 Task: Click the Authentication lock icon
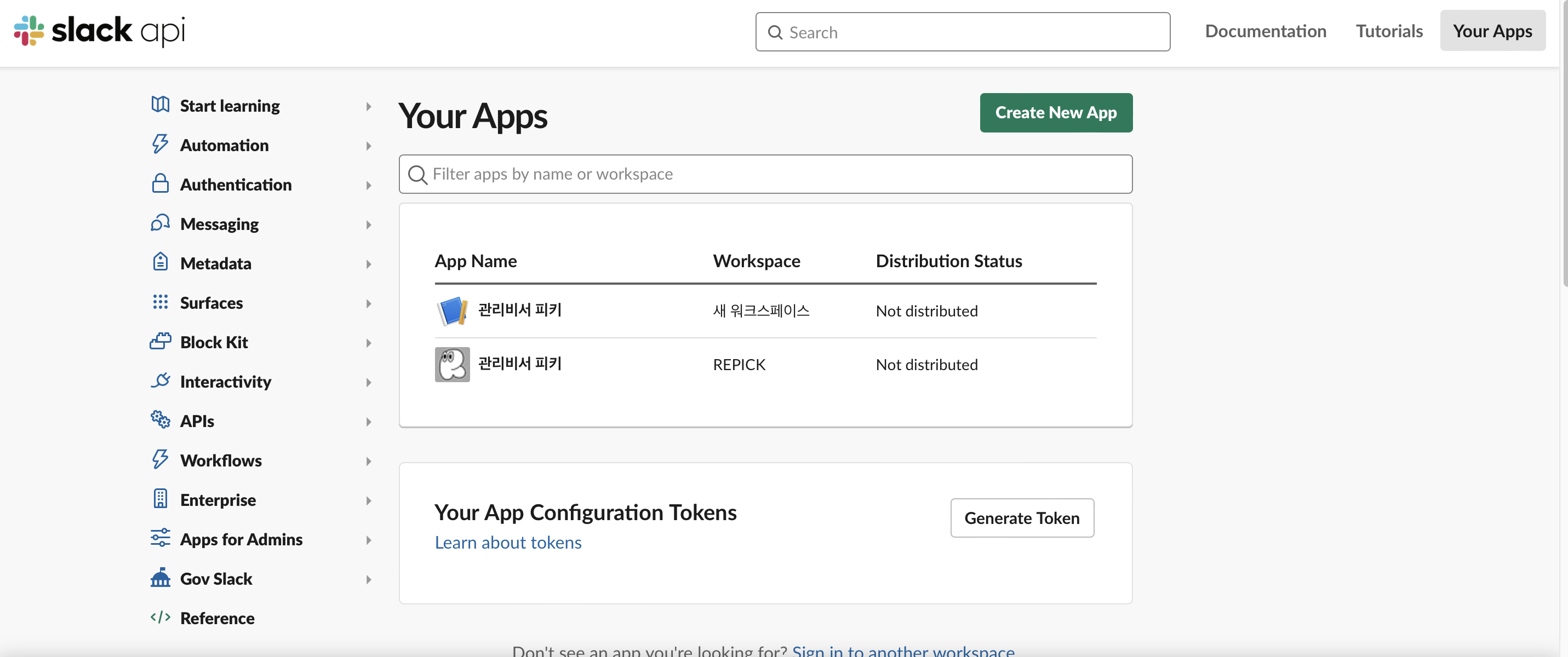click(160, 184)
